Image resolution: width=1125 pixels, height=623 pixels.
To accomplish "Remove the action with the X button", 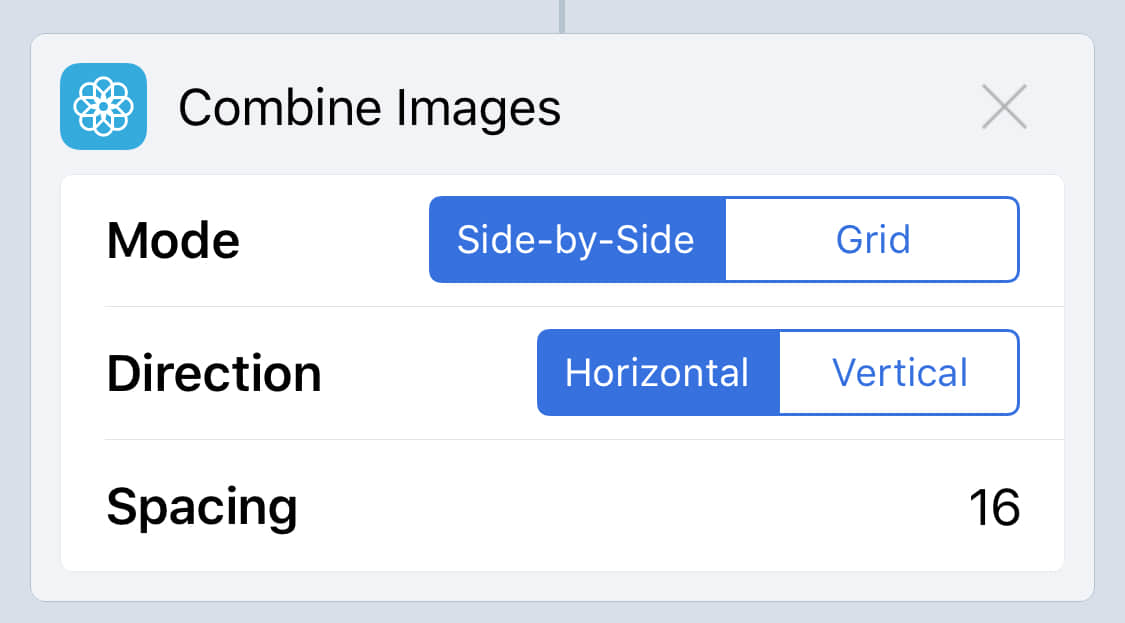I will pyautogui.click(x=1004, y=106).
